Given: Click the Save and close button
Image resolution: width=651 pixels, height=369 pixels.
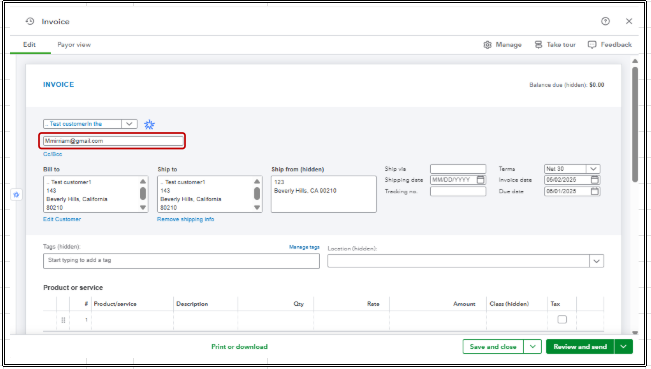Looking at the screenshot, I should [x=493, y=347].
